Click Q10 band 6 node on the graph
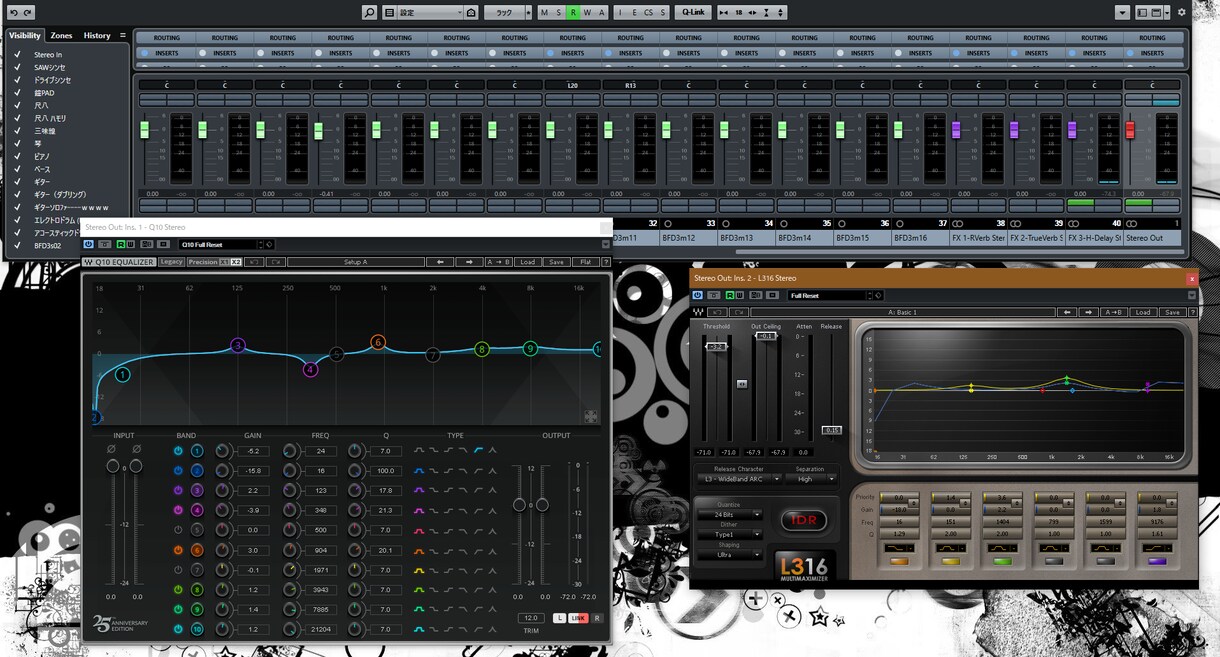This screenshot has width=1220, height=657. coord(378,342)
